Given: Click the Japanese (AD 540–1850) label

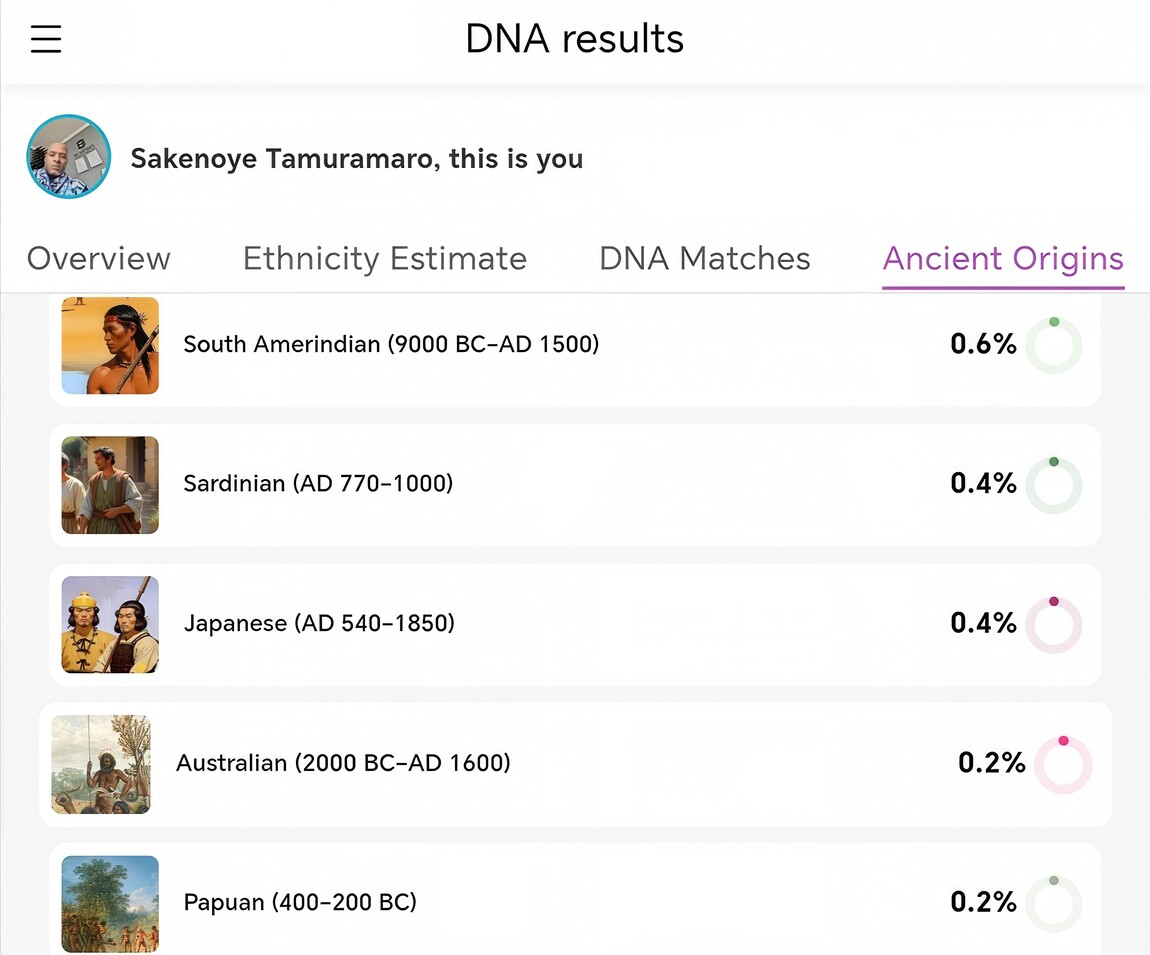Looking at the screenshot, I should (x=319, y=624).
